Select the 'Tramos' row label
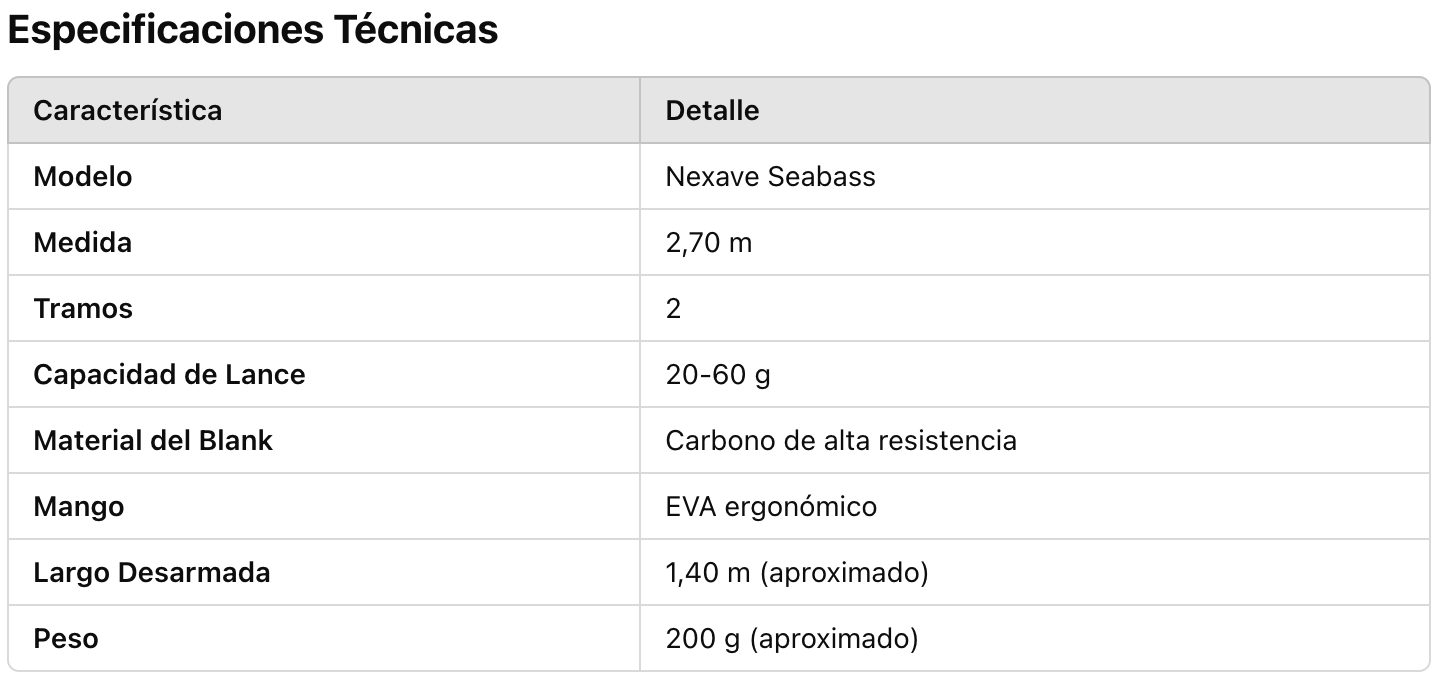Viewport: 1446px width, 686px height. (x=83, y=308)
